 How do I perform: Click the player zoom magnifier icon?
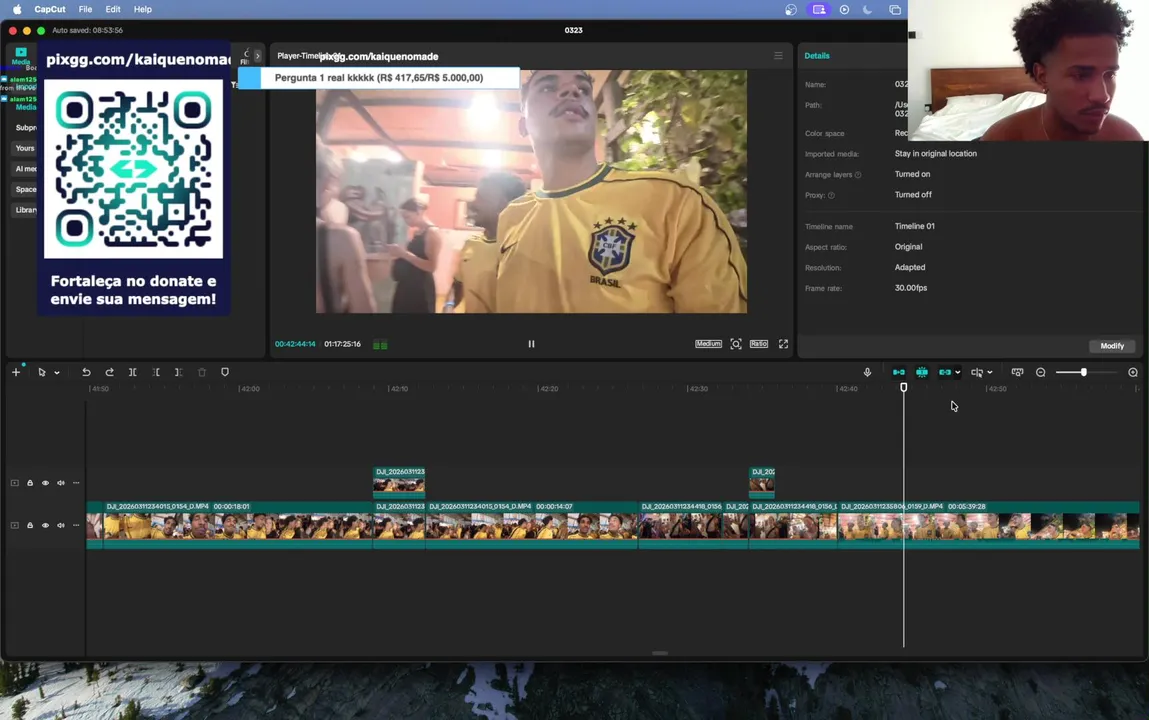pyautogui.click(x=736, y=344)
